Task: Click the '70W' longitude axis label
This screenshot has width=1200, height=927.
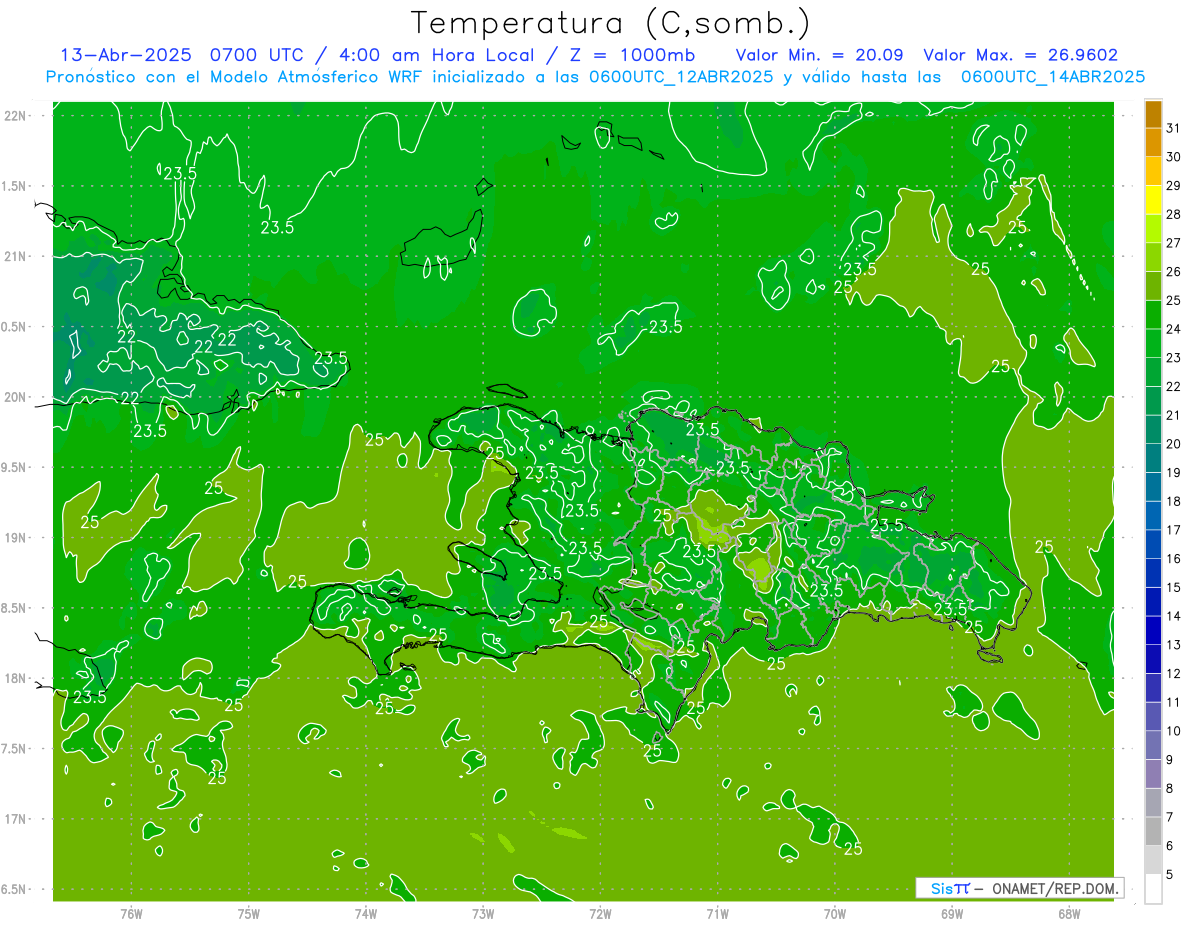Action: pos(834,914)
